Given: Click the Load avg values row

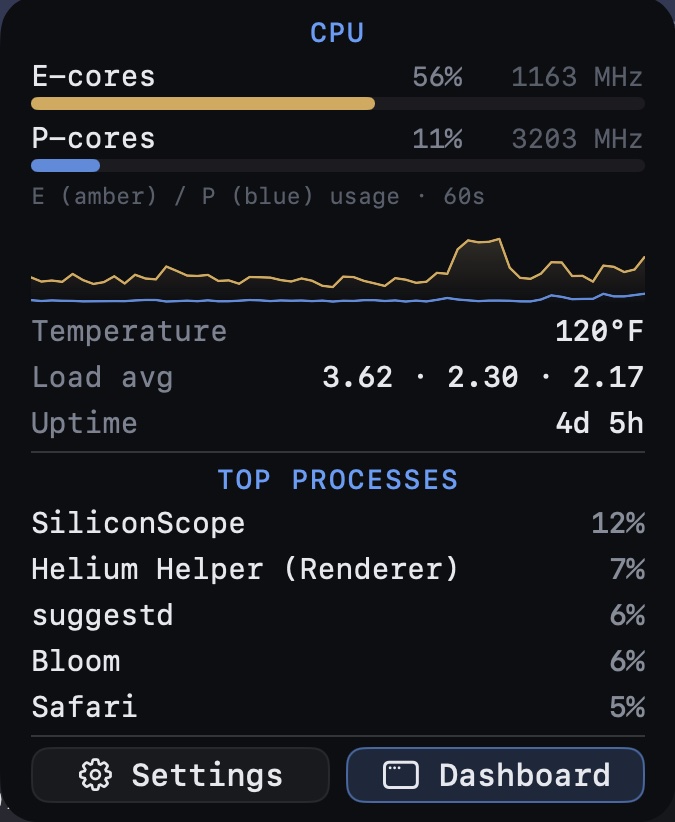Looking at the screenshot, I should [x=338, y=377].
